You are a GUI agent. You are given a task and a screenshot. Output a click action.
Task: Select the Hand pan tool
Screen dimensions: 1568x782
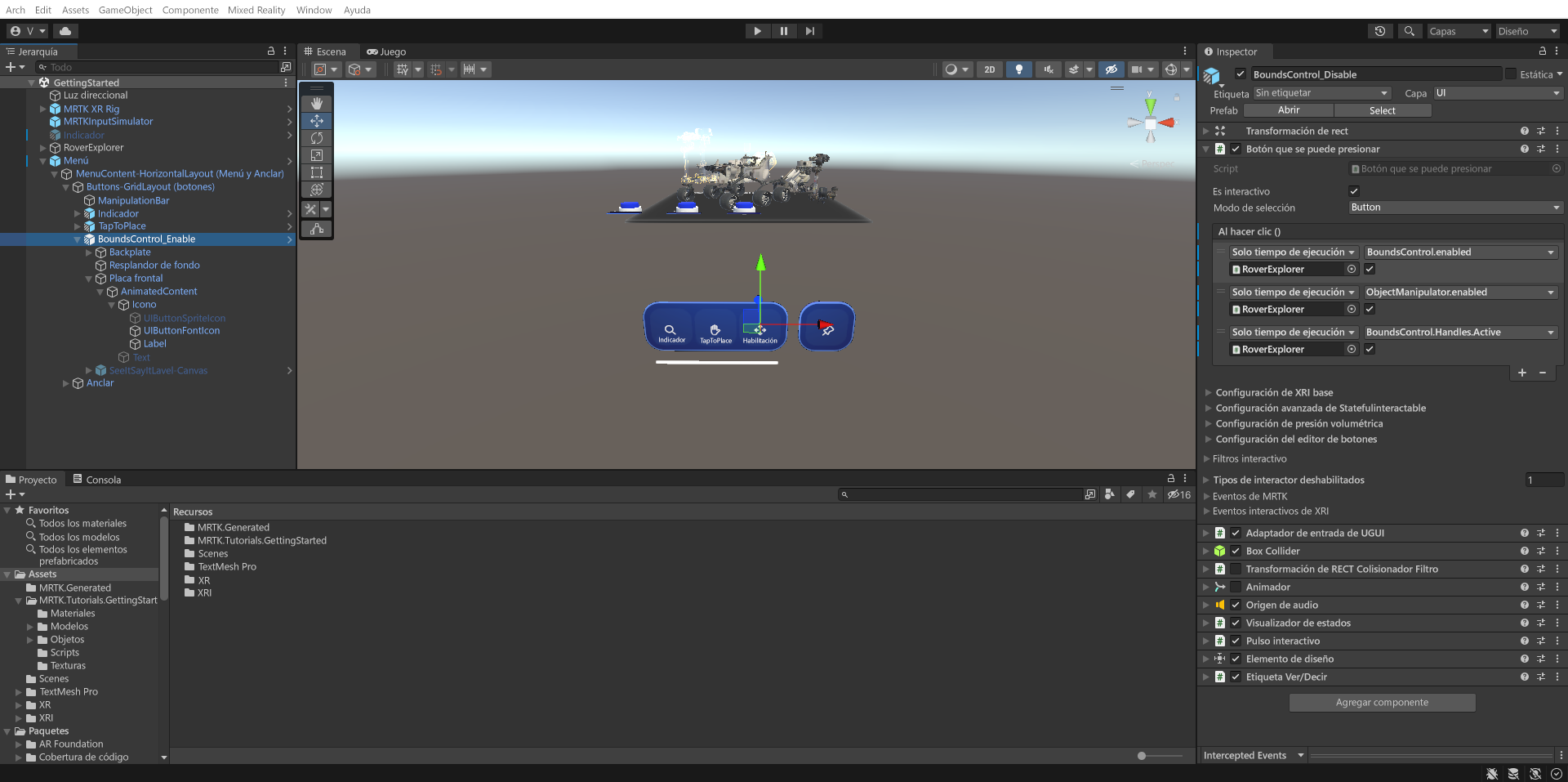point(316,103)
